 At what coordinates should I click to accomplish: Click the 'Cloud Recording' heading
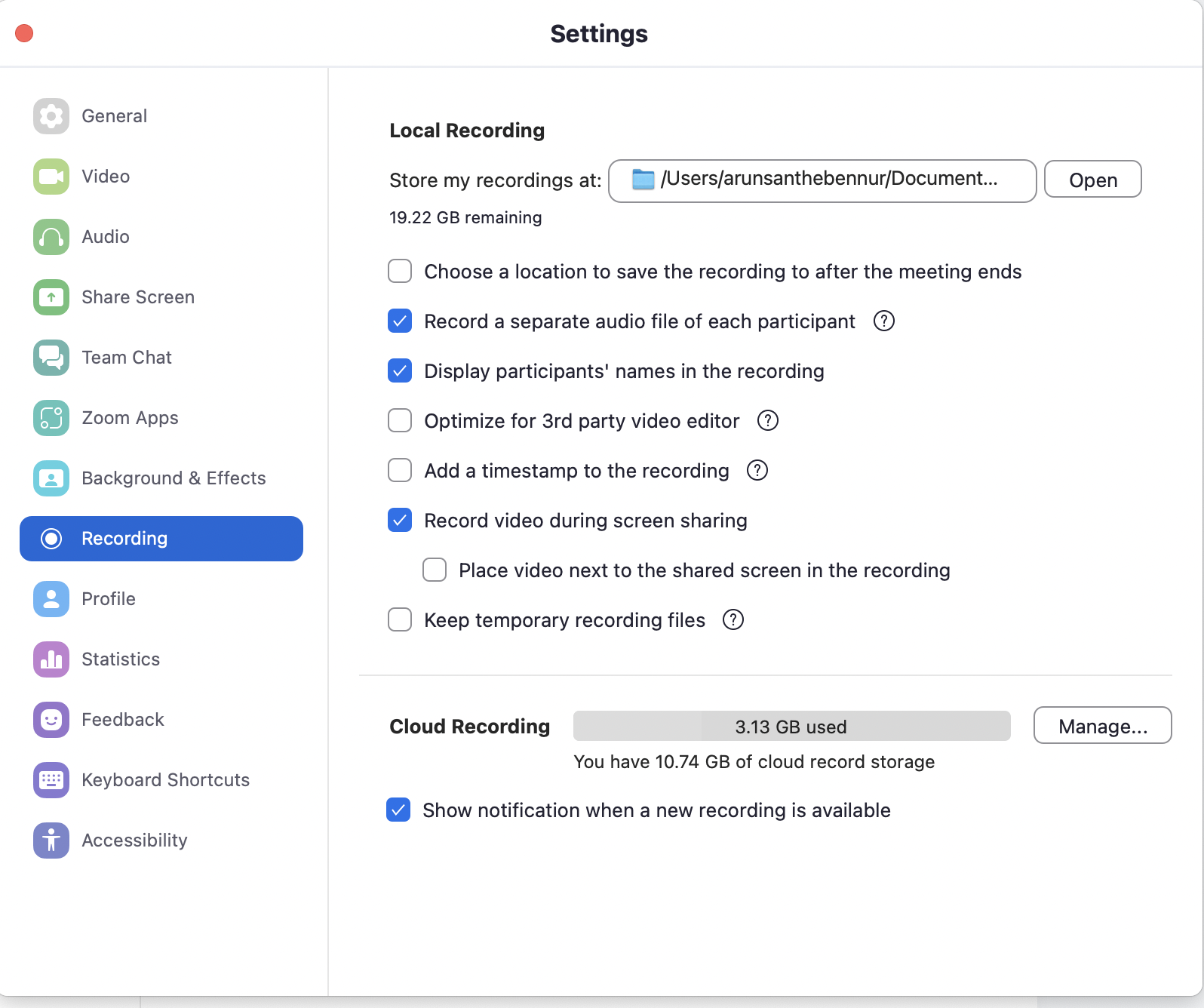tap(469, 727)
